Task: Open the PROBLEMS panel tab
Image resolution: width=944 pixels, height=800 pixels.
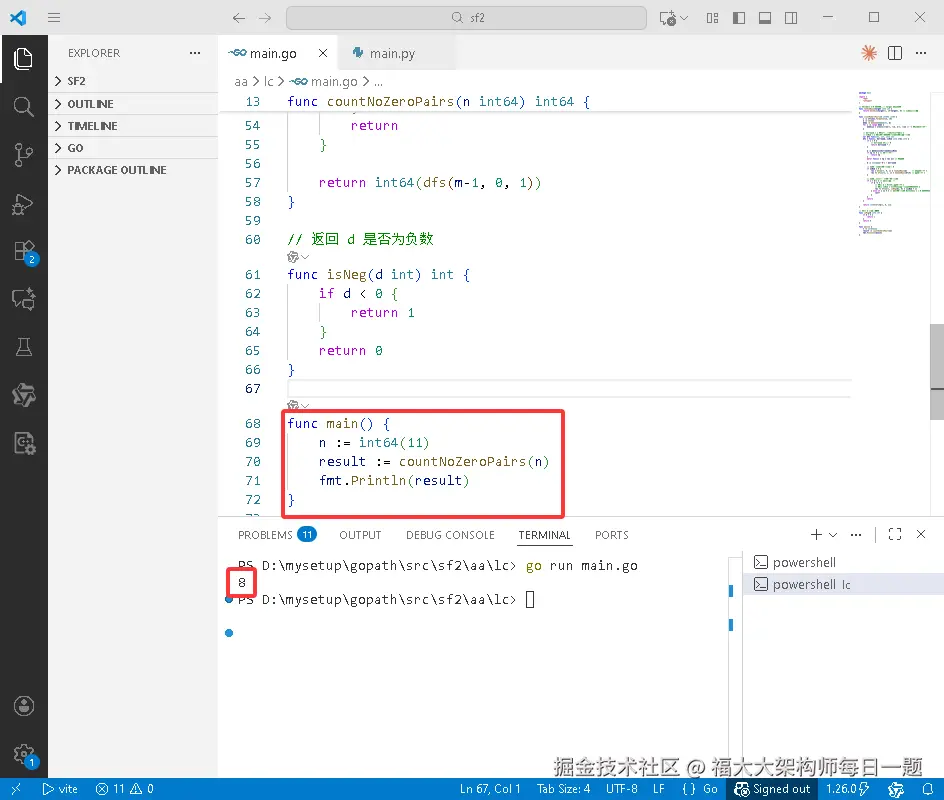Action: point(276,535)
